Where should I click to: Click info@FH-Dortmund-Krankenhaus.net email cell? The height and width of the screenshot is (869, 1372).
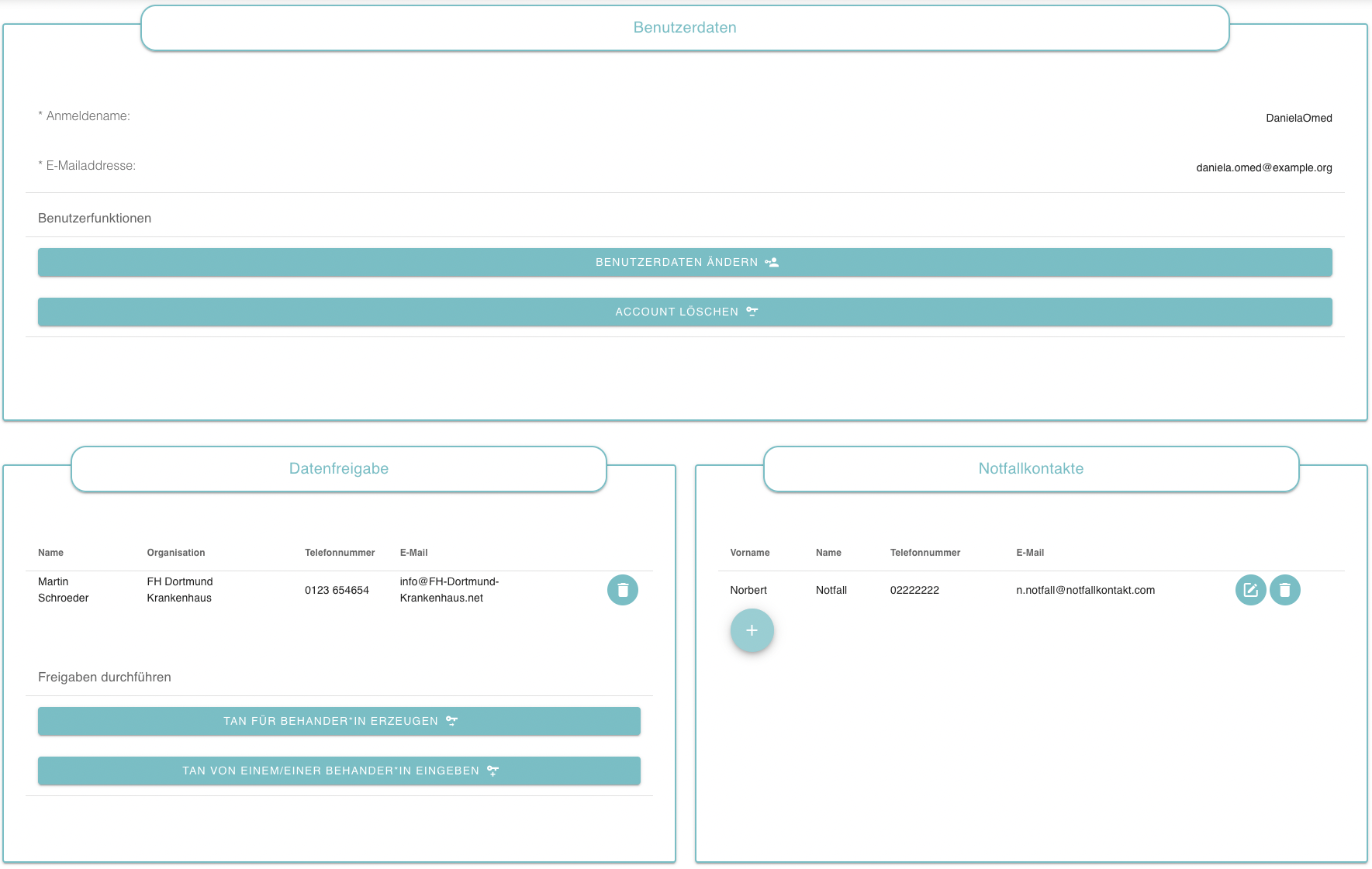tap(450, 590)
